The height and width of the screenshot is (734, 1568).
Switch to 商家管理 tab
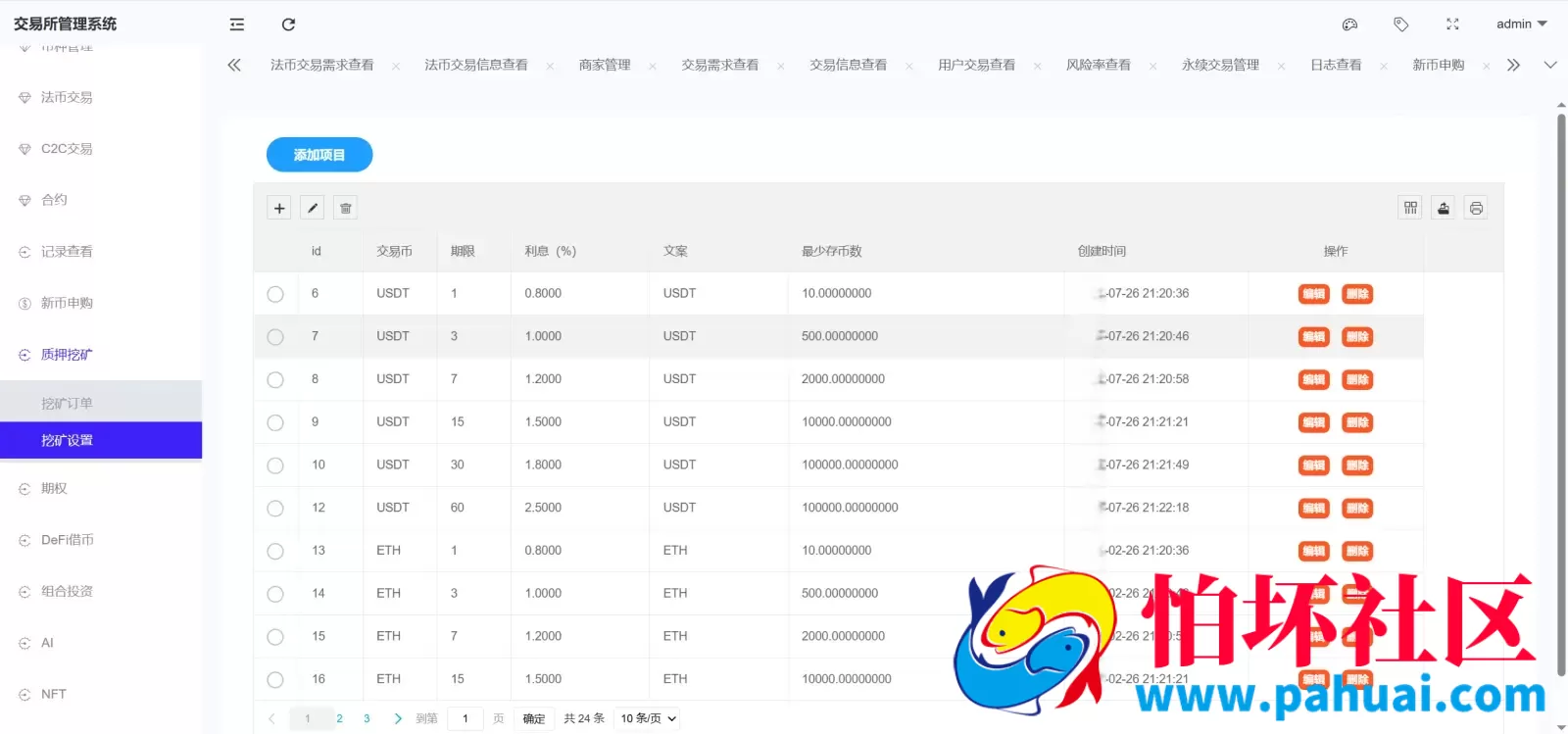tap(605, 65)
